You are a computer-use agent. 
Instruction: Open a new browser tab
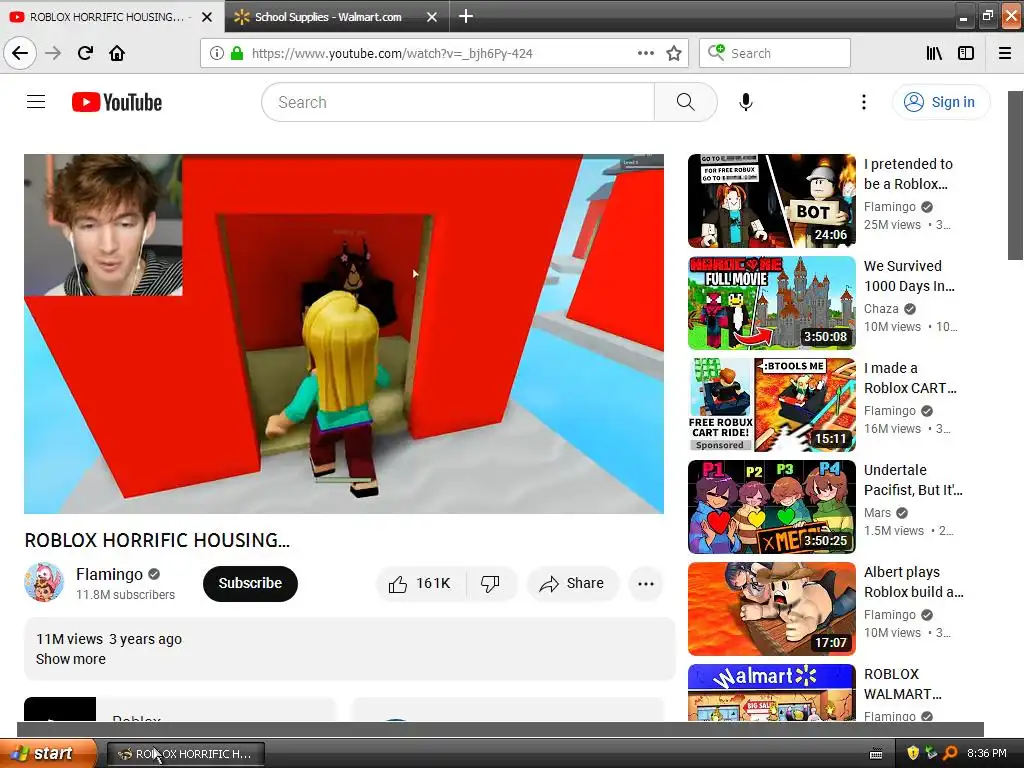pyautogui.click(x=466, y=16)
